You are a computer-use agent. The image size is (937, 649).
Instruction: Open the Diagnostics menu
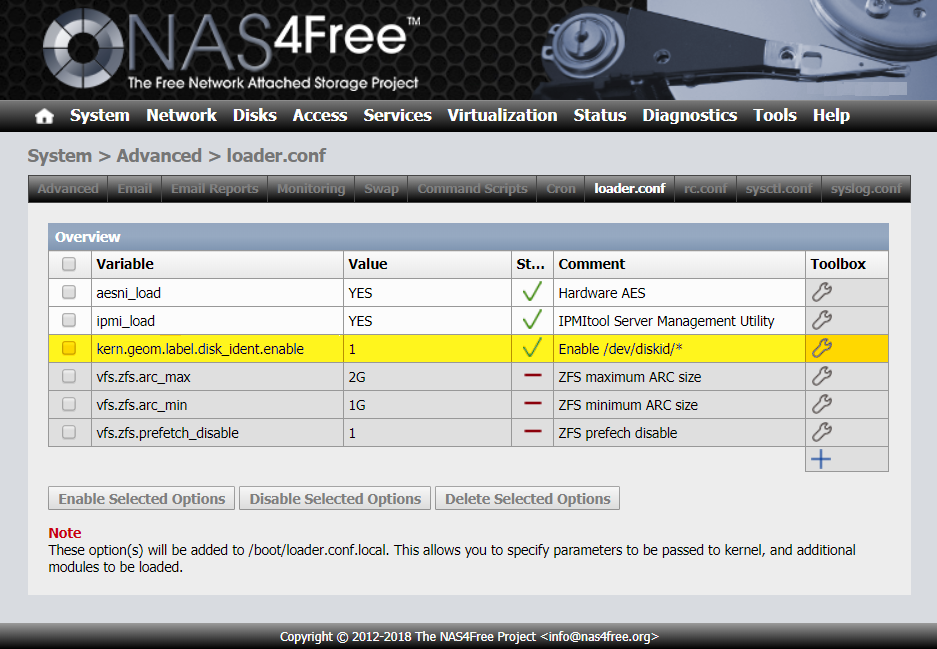(x=689, y=116)
